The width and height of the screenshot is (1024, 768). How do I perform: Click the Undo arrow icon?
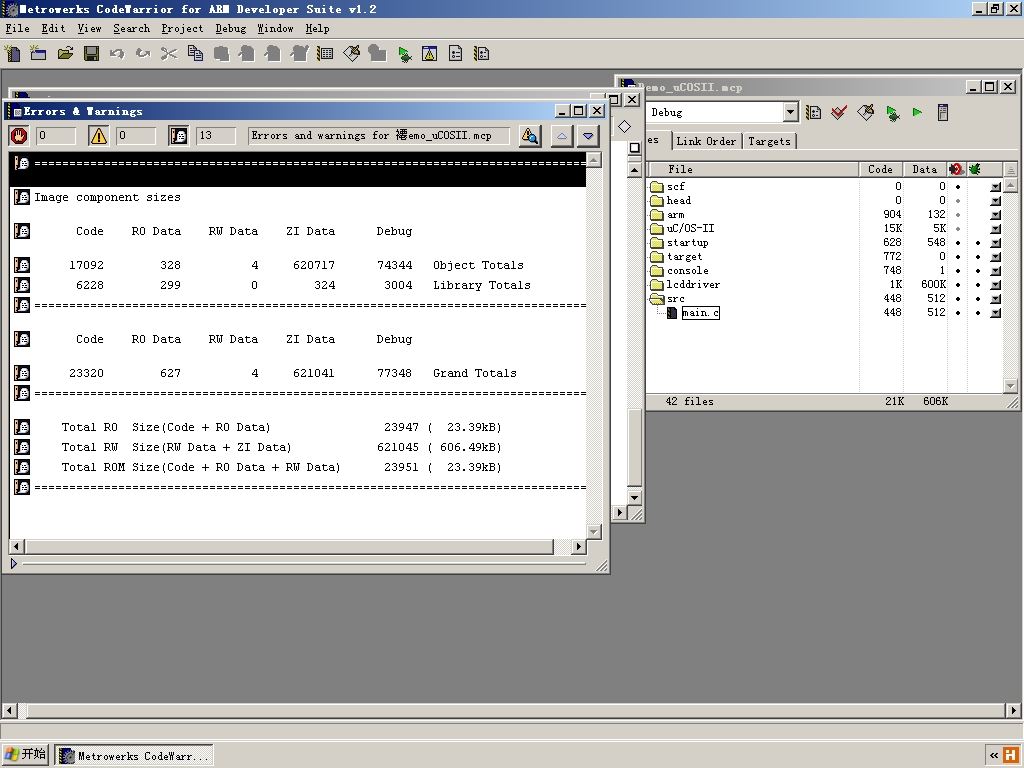(117, 53)
